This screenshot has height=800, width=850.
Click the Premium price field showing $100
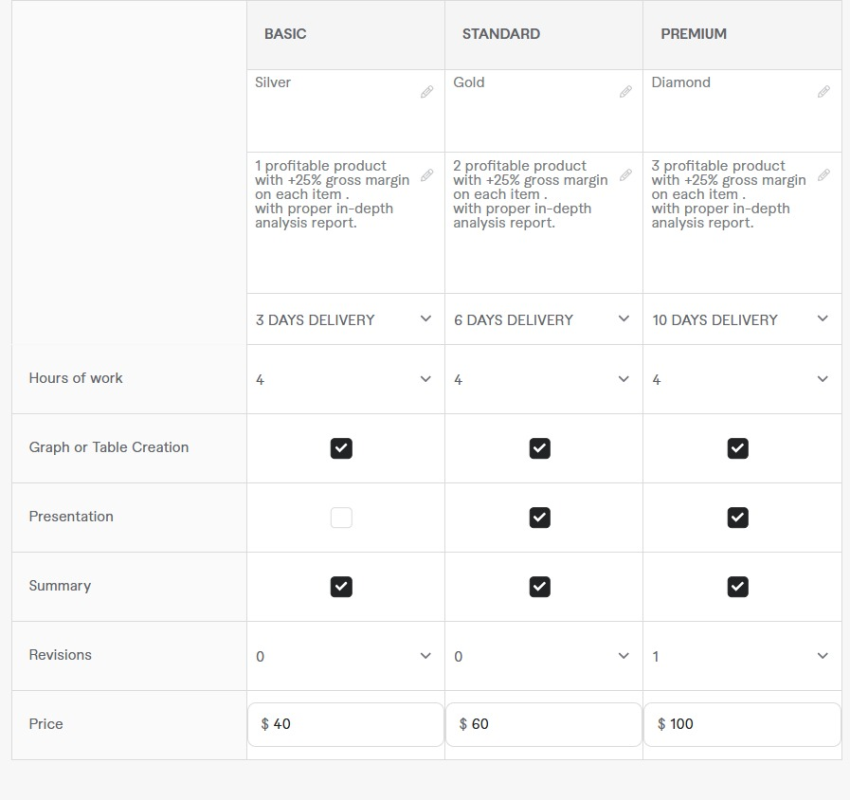point(742,724)
